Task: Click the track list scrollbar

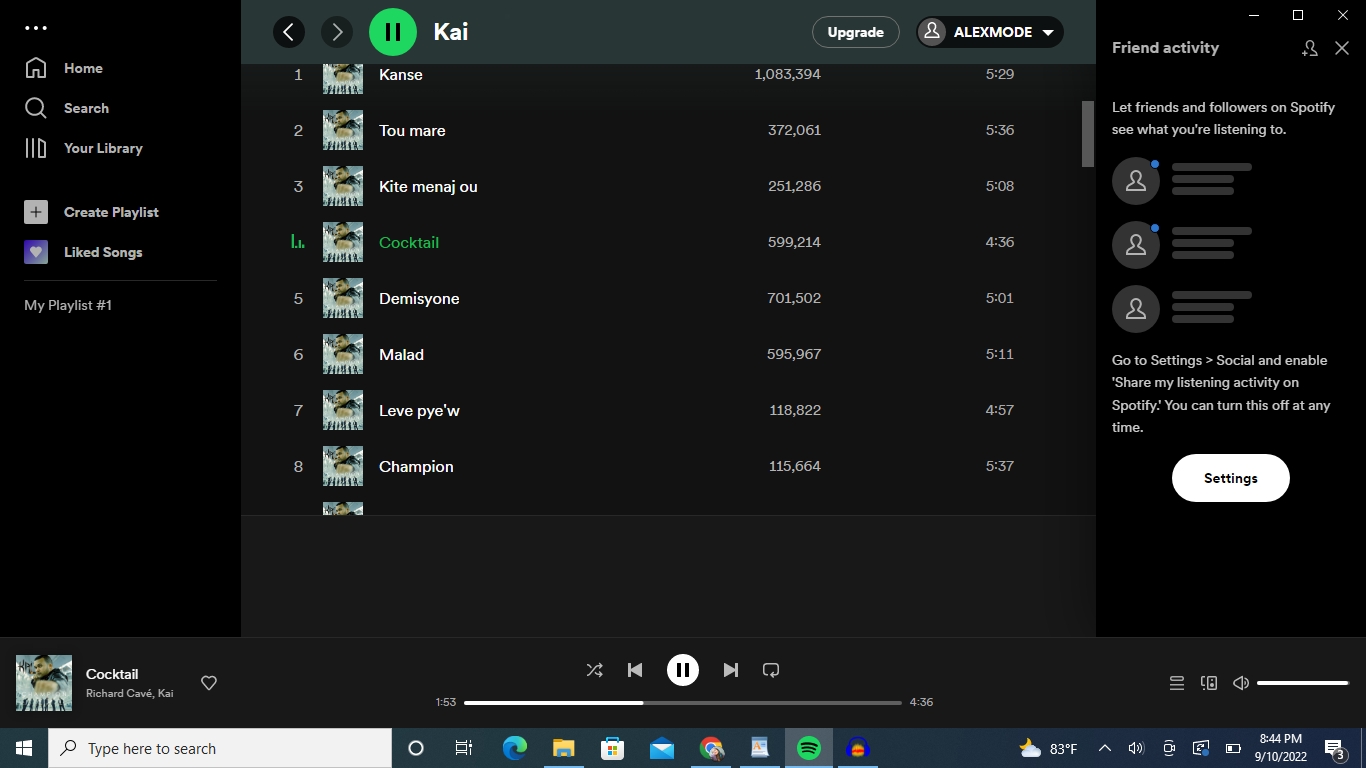Action: tap(1088, 134)
